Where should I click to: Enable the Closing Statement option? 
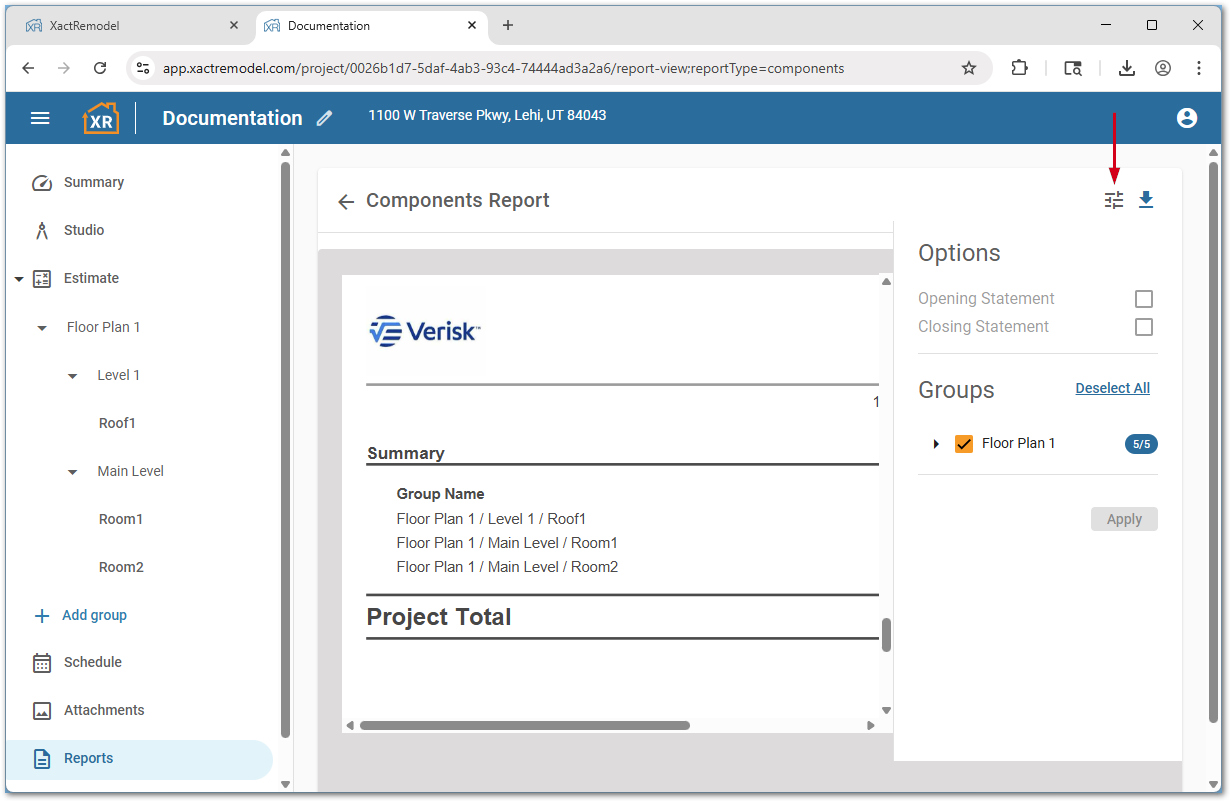click(1143, 327)
